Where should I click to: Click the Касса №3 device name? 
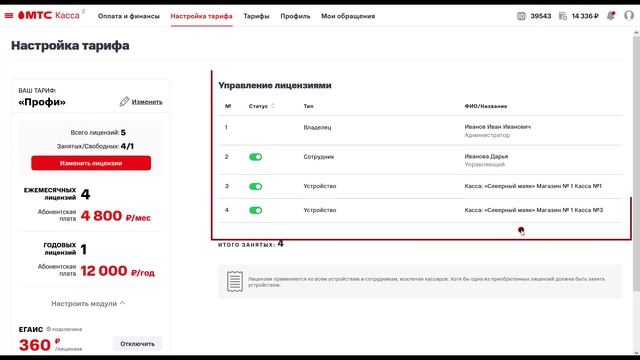point(533,210)
